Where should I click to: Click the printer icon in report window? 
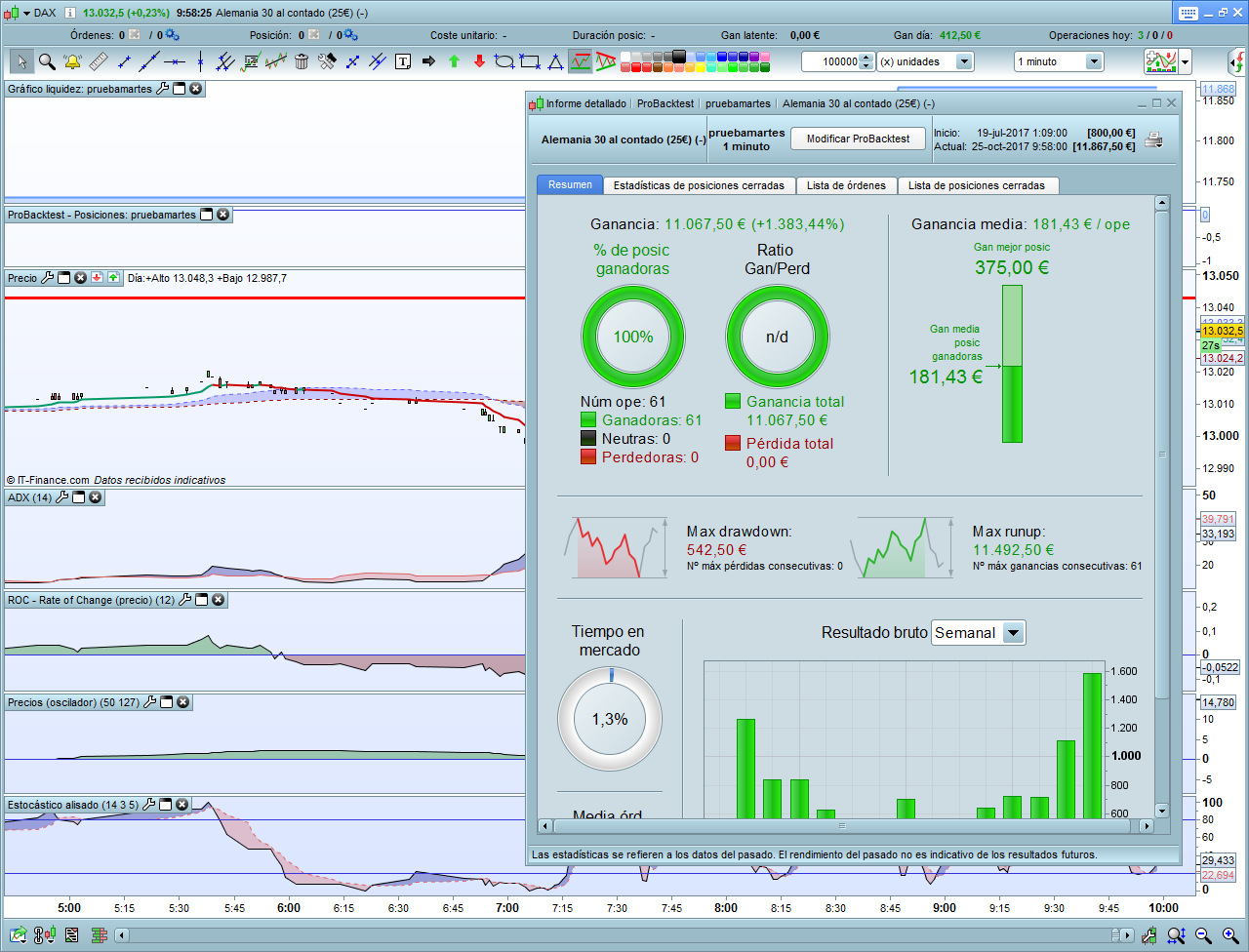tap(1153, 139)
